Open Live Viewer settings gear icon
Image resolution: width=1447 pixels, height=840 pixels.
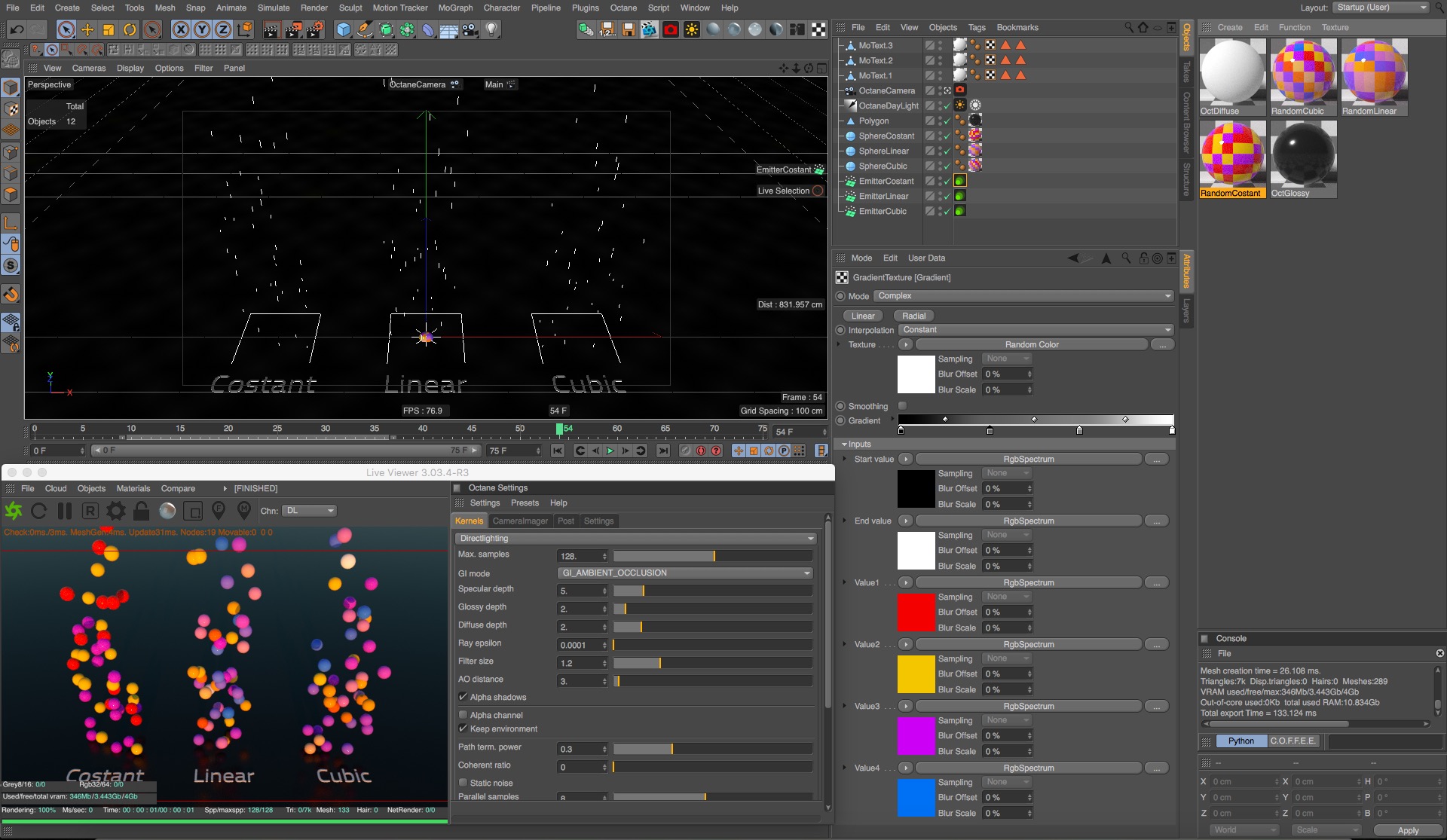coord(116,511)
